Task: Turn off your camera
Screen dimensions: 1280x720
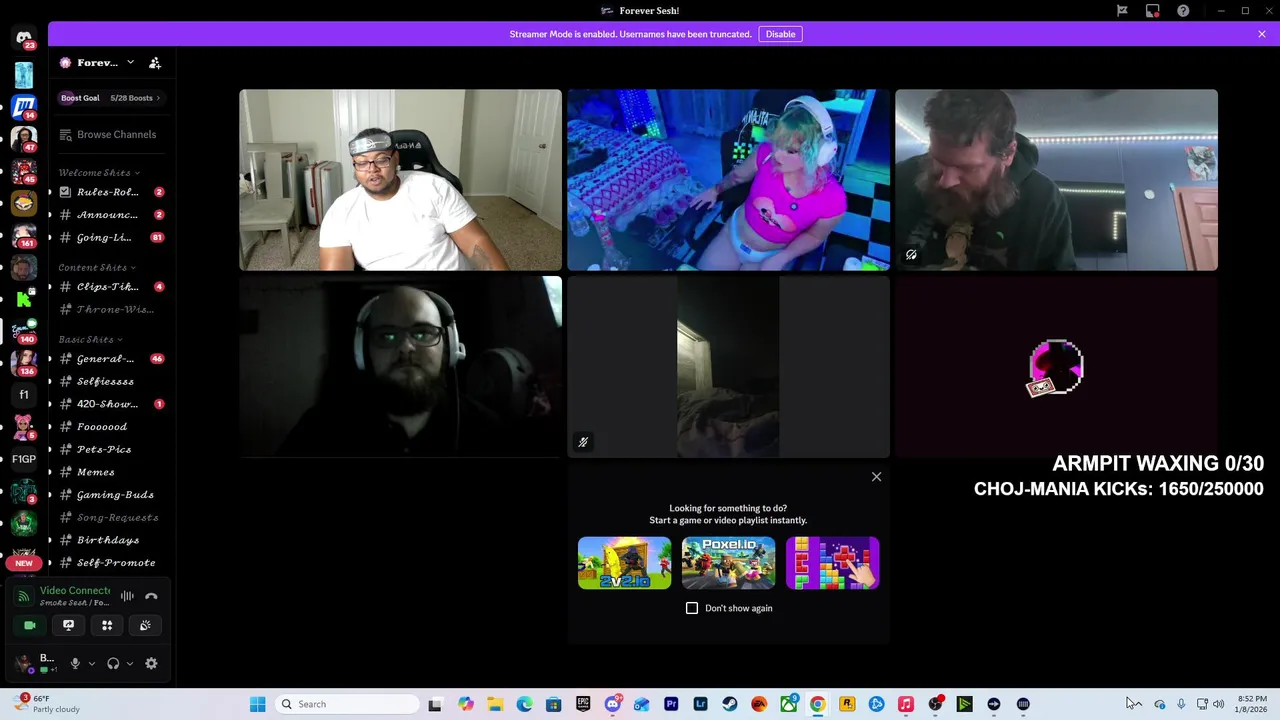Action: click(x=30, y=625)
